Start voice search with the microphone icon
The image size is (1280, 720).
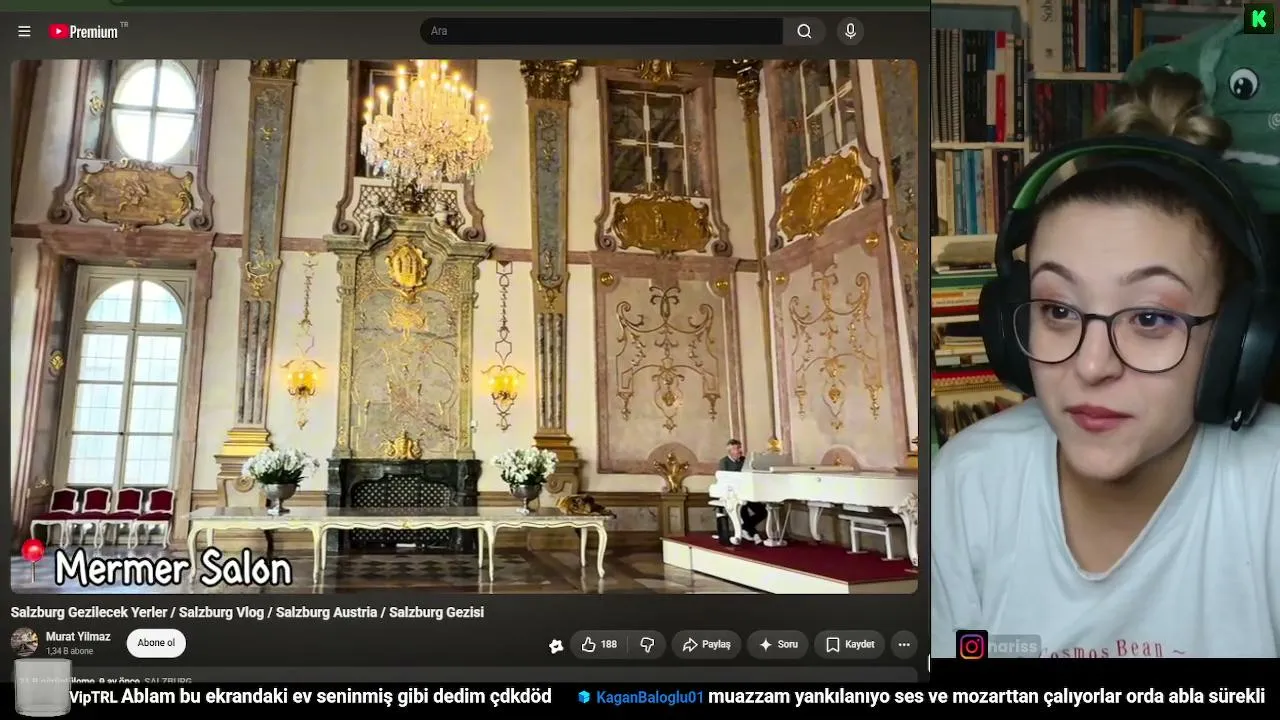pos(850,31)
